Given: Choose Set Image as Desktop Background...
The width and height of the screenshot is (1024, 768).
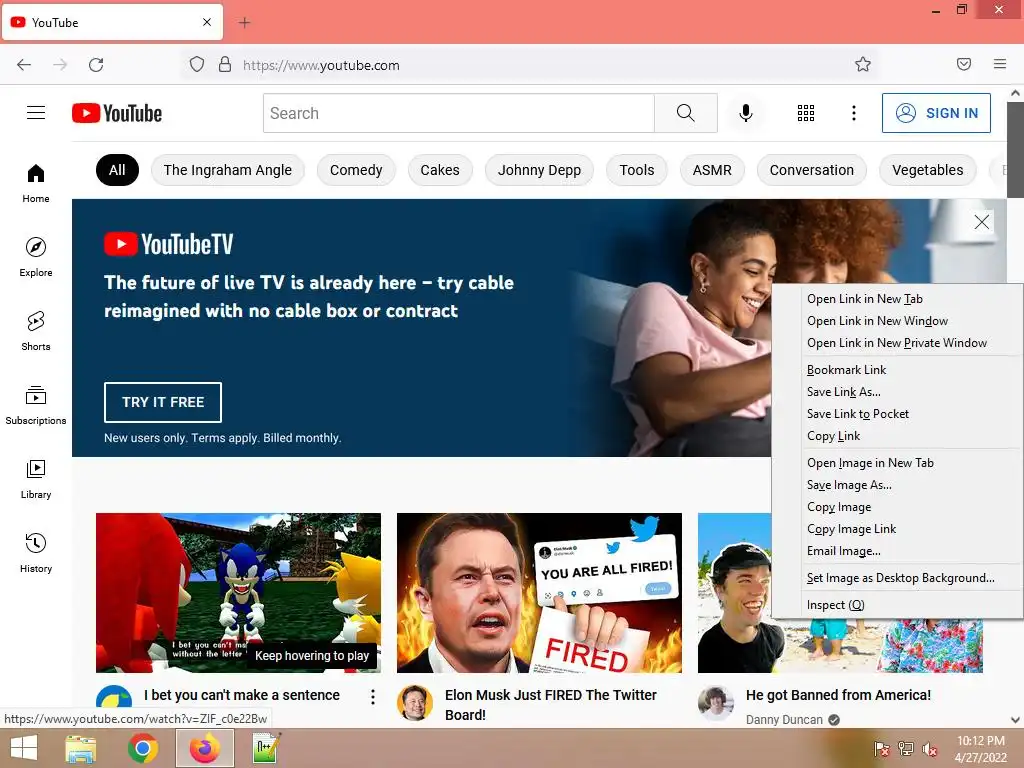Looking at the screenshot, I should coord(900,578).
